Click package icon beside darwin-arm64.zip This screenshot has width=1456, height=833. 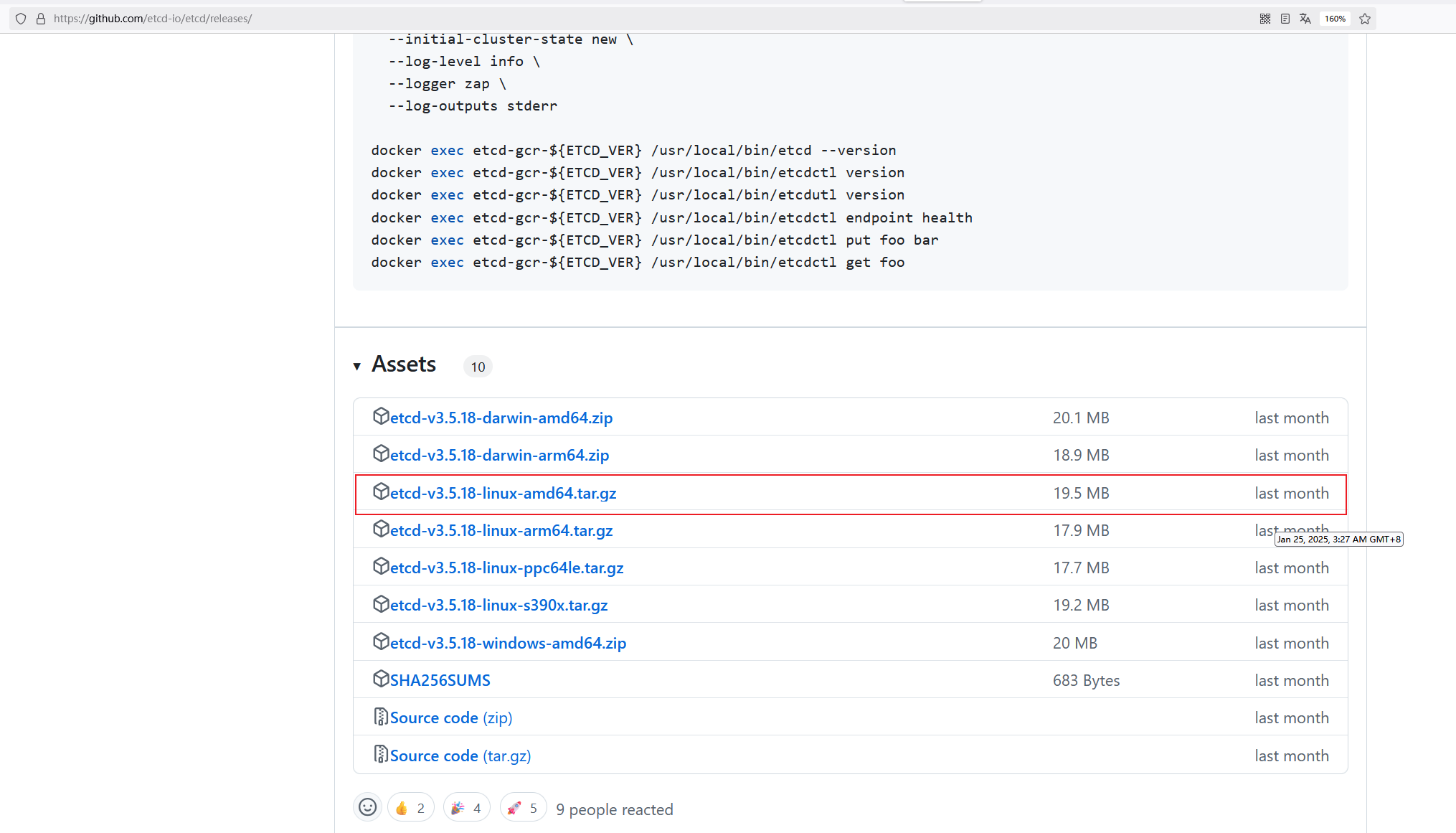point(381,453)
